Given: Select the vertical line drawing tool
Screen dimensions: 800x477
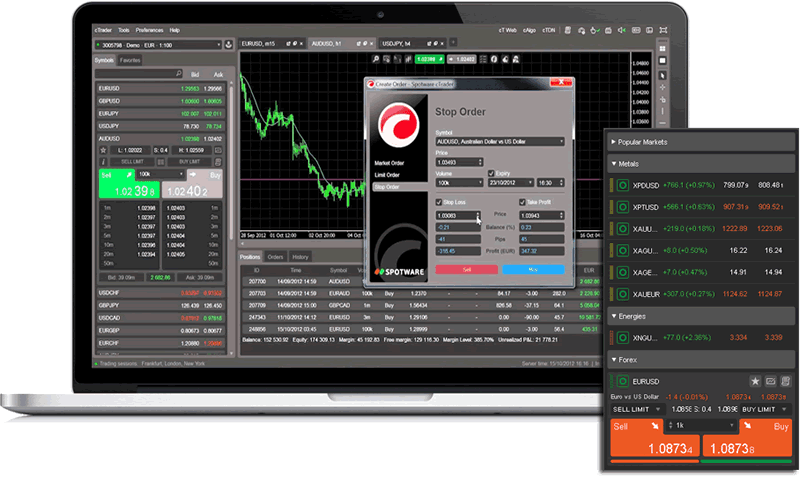Looking at the screenshot, I should (662, 111).
